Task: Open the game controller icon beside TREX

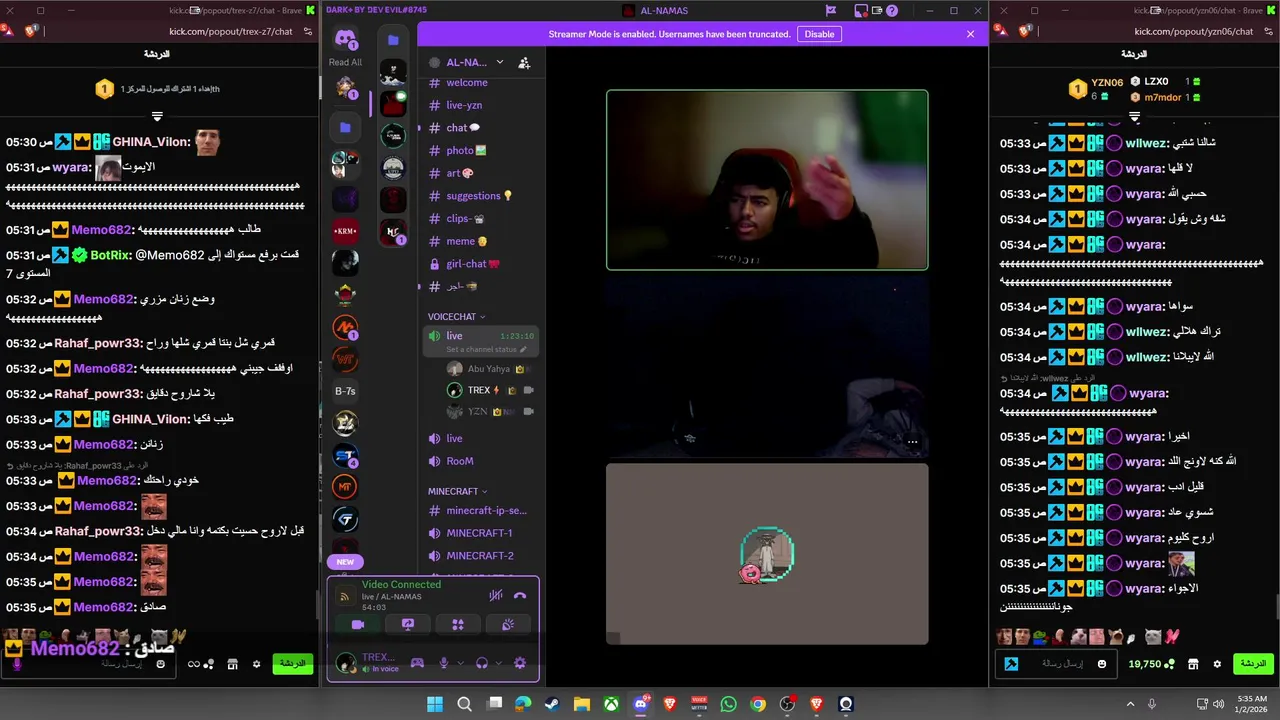Action: point(417,663)
